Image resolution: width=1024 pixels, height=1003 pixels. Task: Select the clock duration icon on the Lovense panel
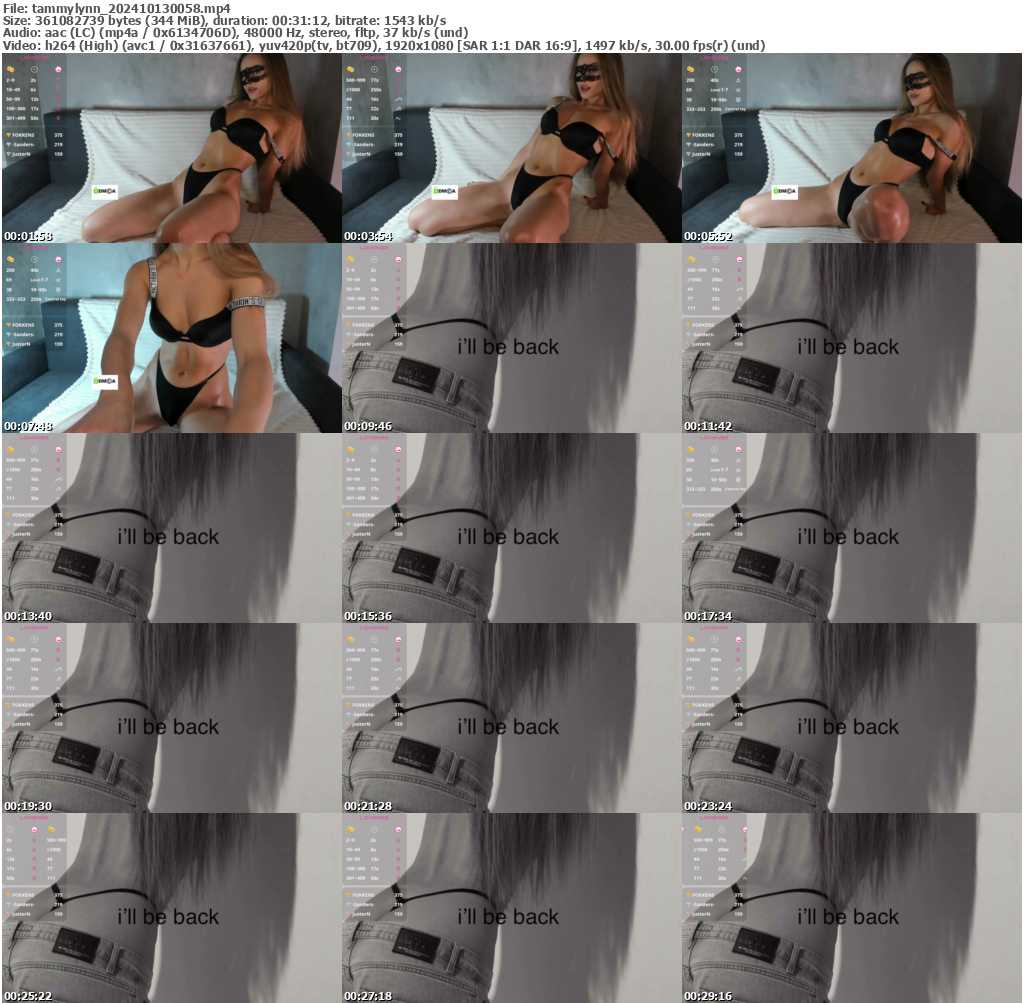(34, 69)
